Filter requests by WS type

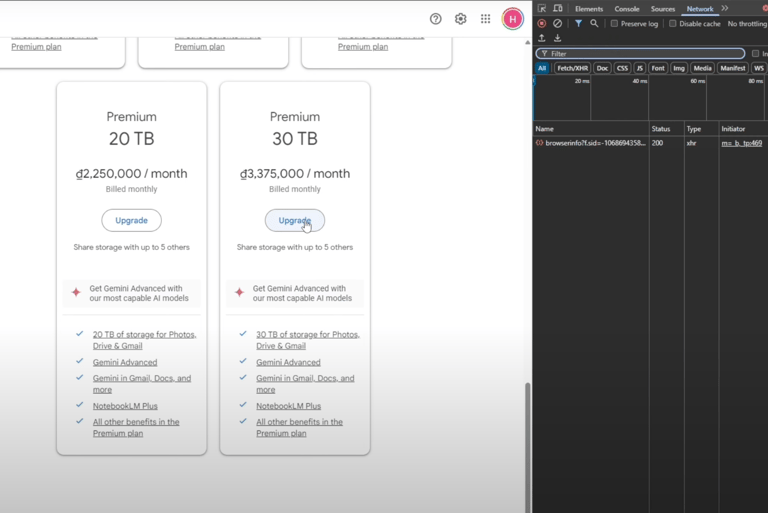[x=759, y=68]
